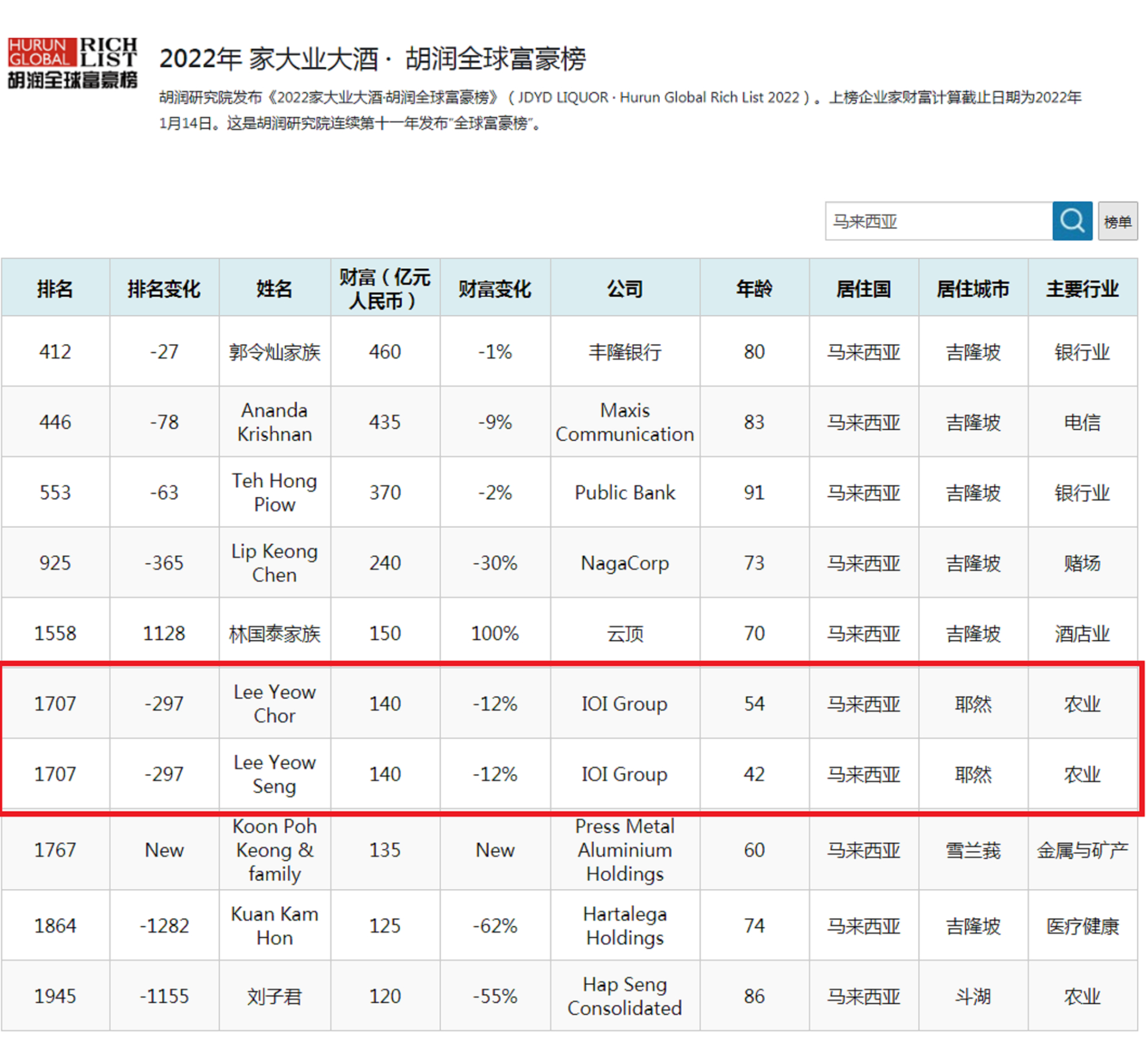Click Hartalega Holdings in Kuan Kam Hon's row
The height and width of the screenshot is (1042, 1148).
(625, 926)
